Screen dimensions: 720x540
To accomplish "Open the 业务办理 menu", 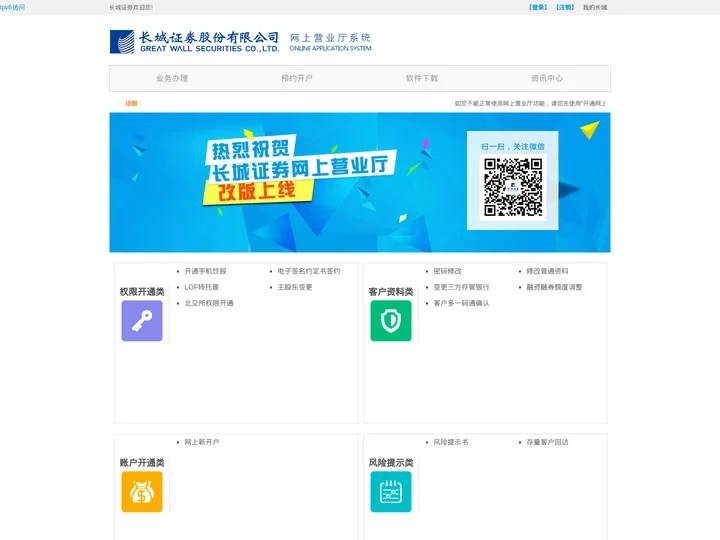I will [172, 79].
